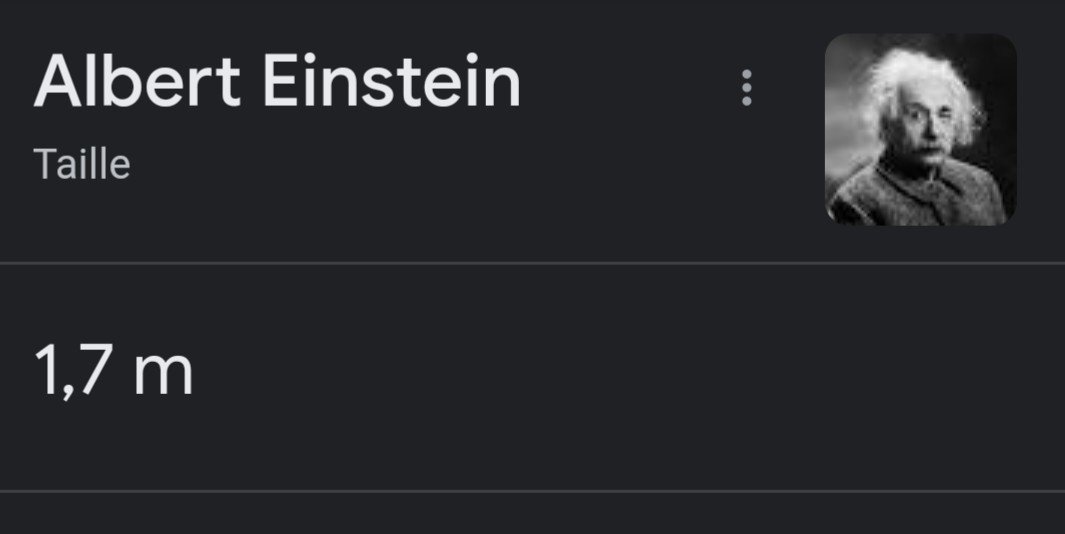The width and height of the screenshot is (1065, 534).
Task: Open the three-dot more options menu
Action: [746, 88]
